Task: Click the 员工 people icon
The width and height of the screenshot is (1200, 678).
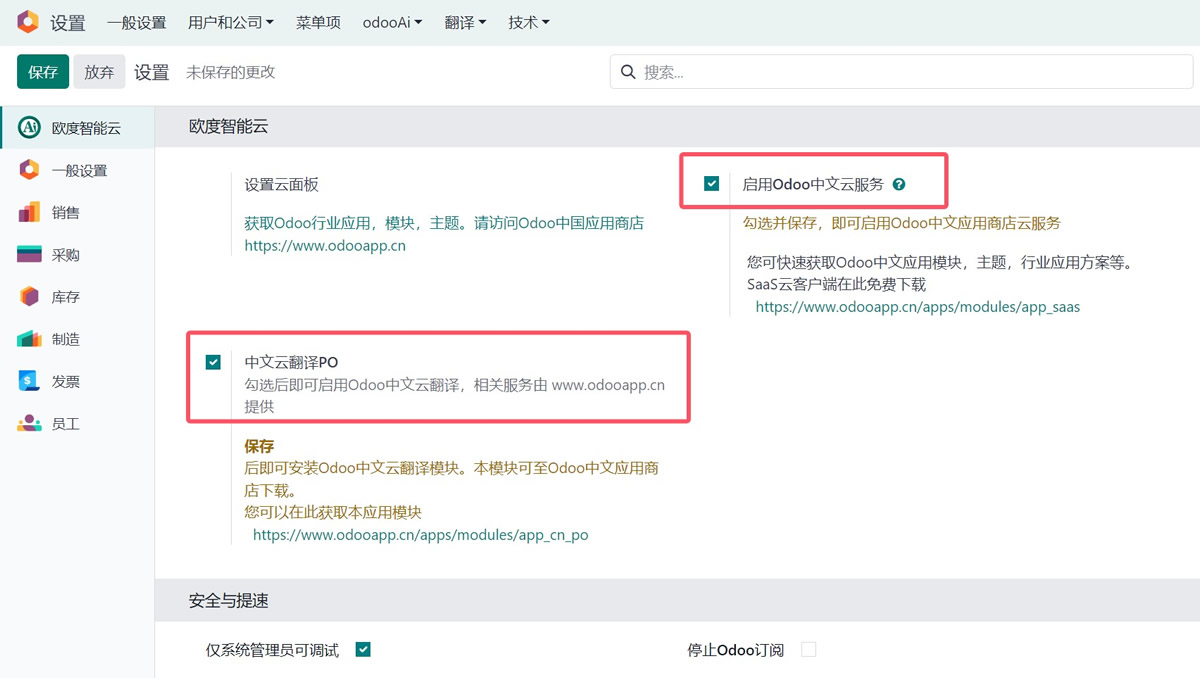Action: pyautogui.click(x=30, y=424)
